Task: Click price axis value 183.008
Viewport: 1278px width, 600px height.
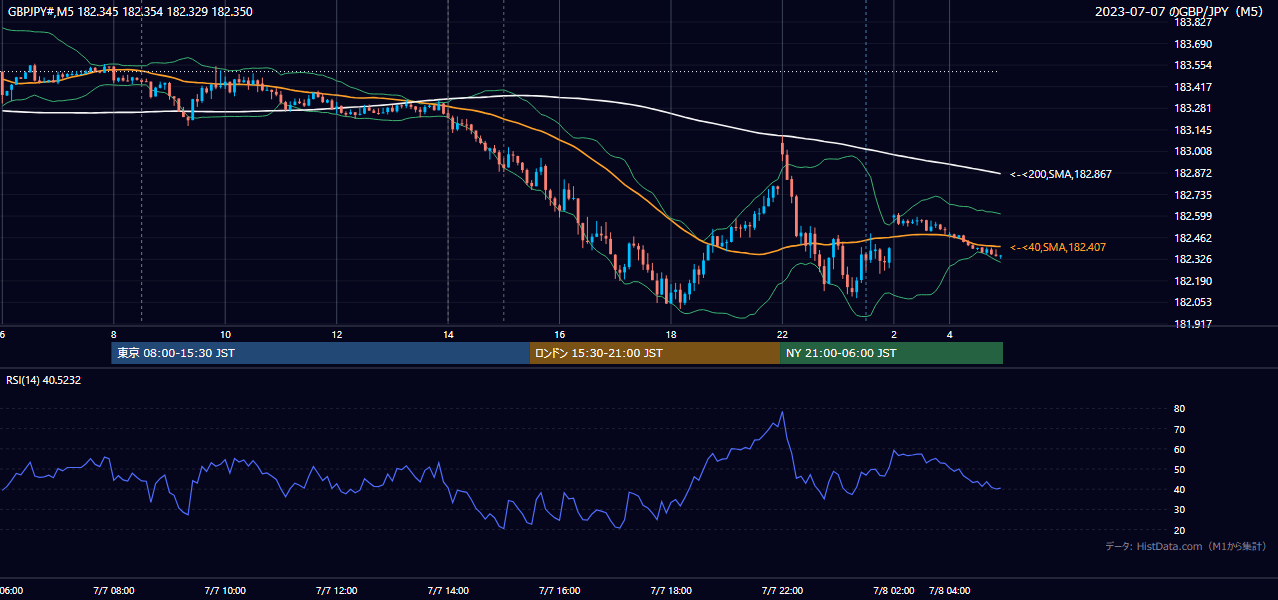Action: (1192, 151)
